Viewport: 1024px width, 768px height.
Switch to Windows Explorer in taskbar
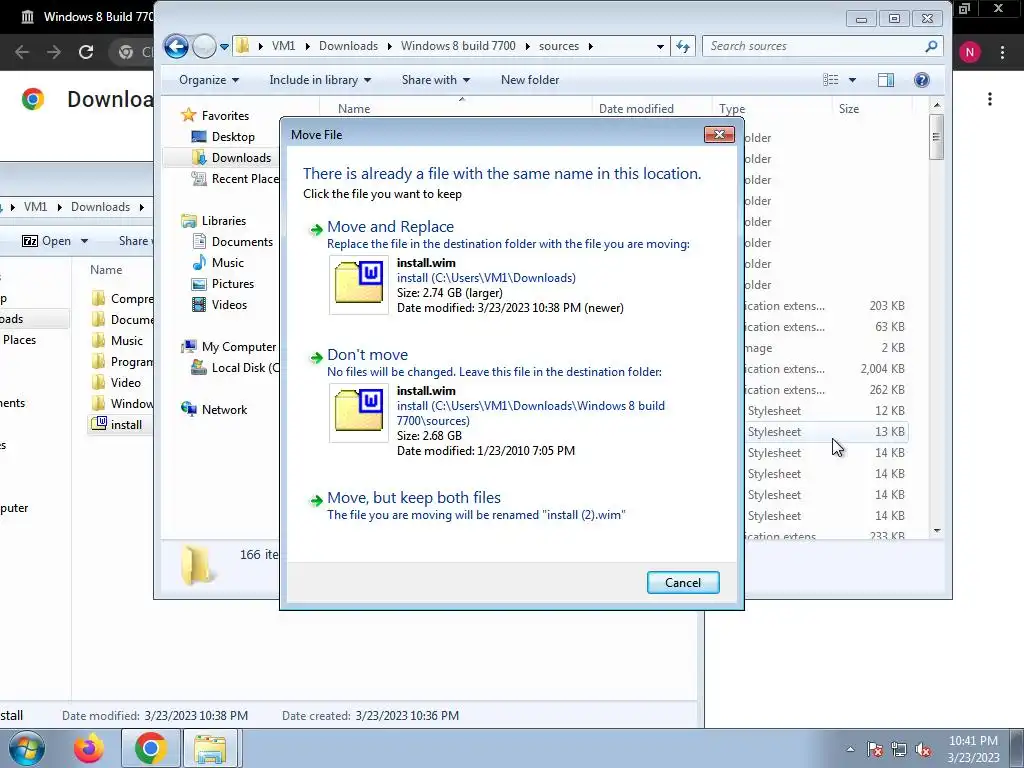tap(211, 748)
